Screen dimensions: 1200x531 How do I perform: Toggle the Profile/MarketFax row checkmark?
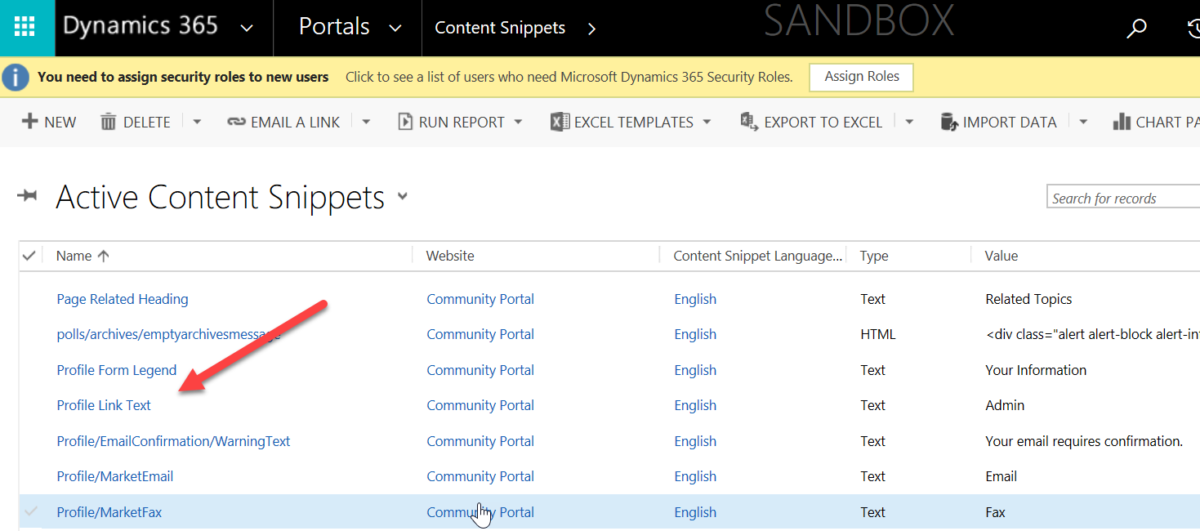[x=30, y=512]
